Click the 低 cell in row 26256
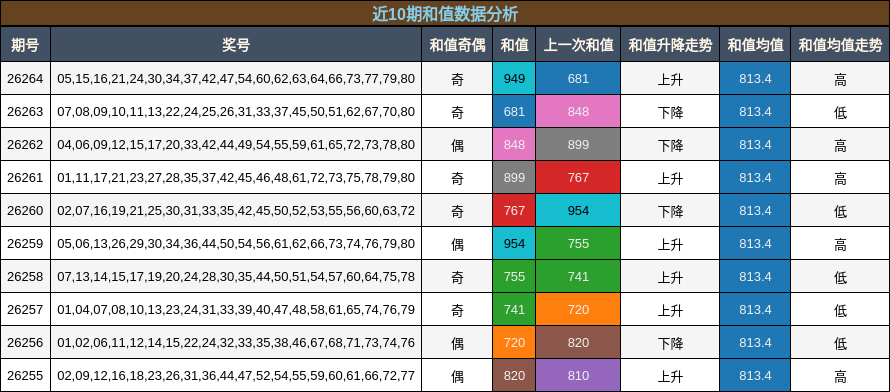 840,343
